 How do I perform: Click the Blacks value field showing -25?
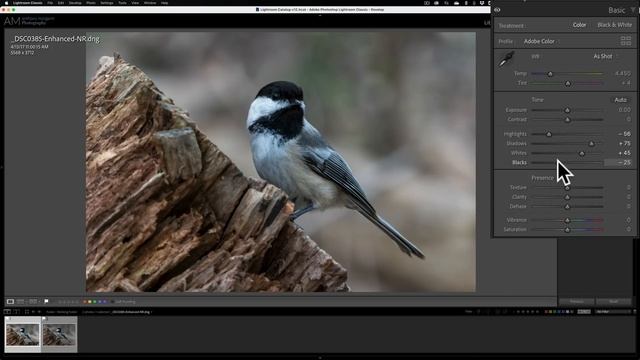pos(618,162)
